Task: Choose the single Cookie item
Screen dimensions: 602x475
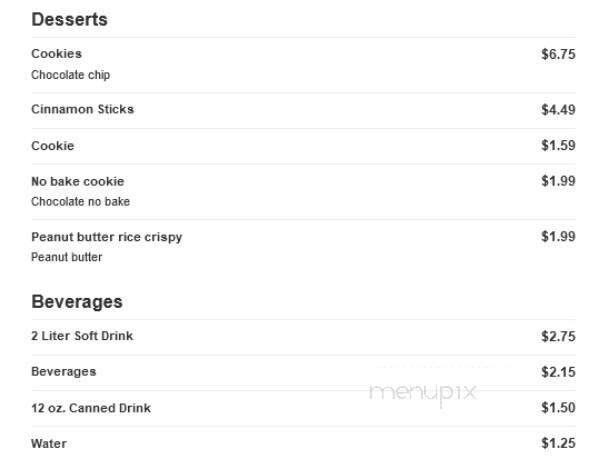Action: 53,146
